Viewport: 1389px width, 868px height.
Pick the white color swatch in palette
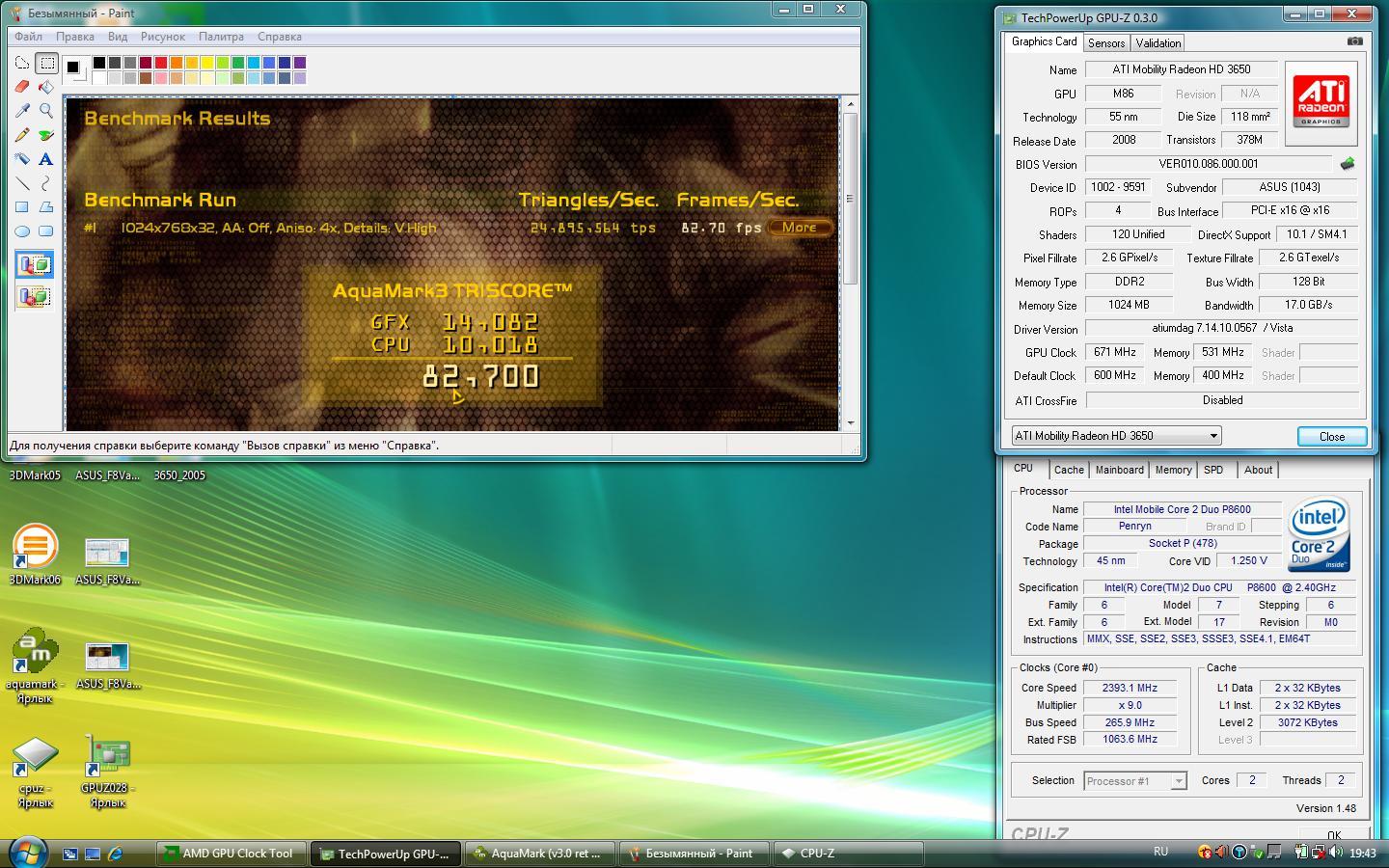coord(98,78)
